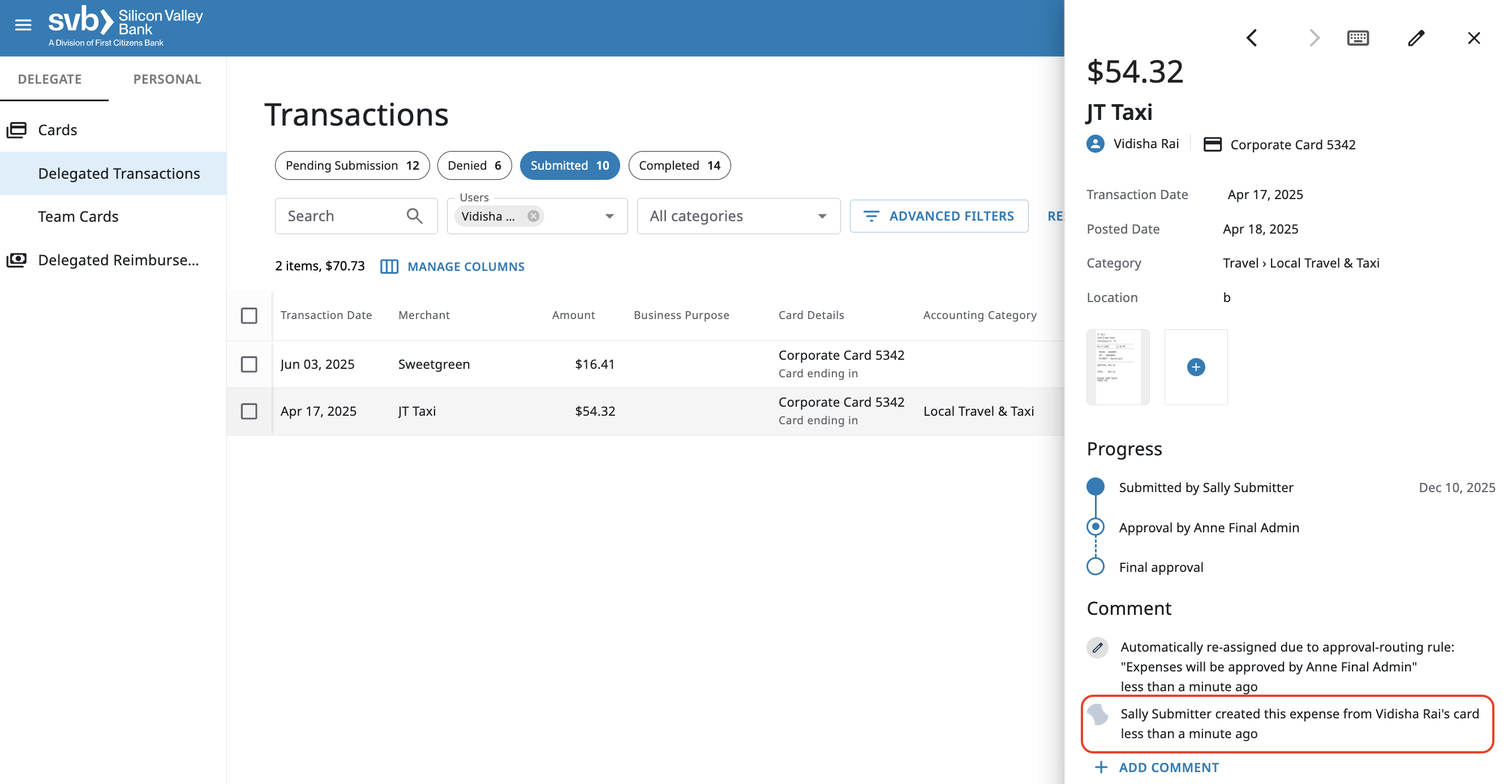Remove the Vidisha user filter chip
The width and height of the screenshot is (1512, 784).
pyautogui.click(x=533, y=216)
